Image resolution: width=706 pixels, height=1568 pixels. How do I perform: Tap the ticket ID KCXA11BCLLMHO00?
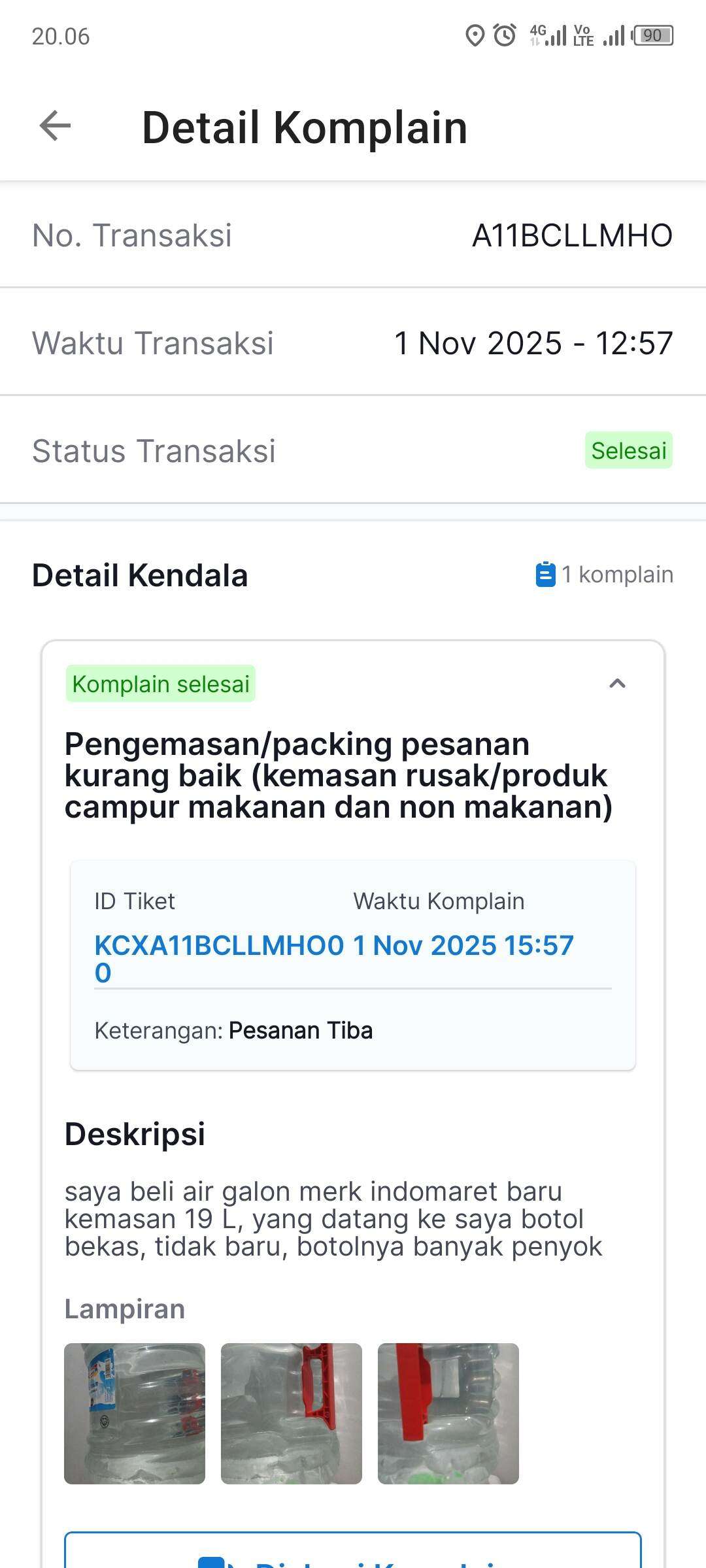click(x=218, y=958)
